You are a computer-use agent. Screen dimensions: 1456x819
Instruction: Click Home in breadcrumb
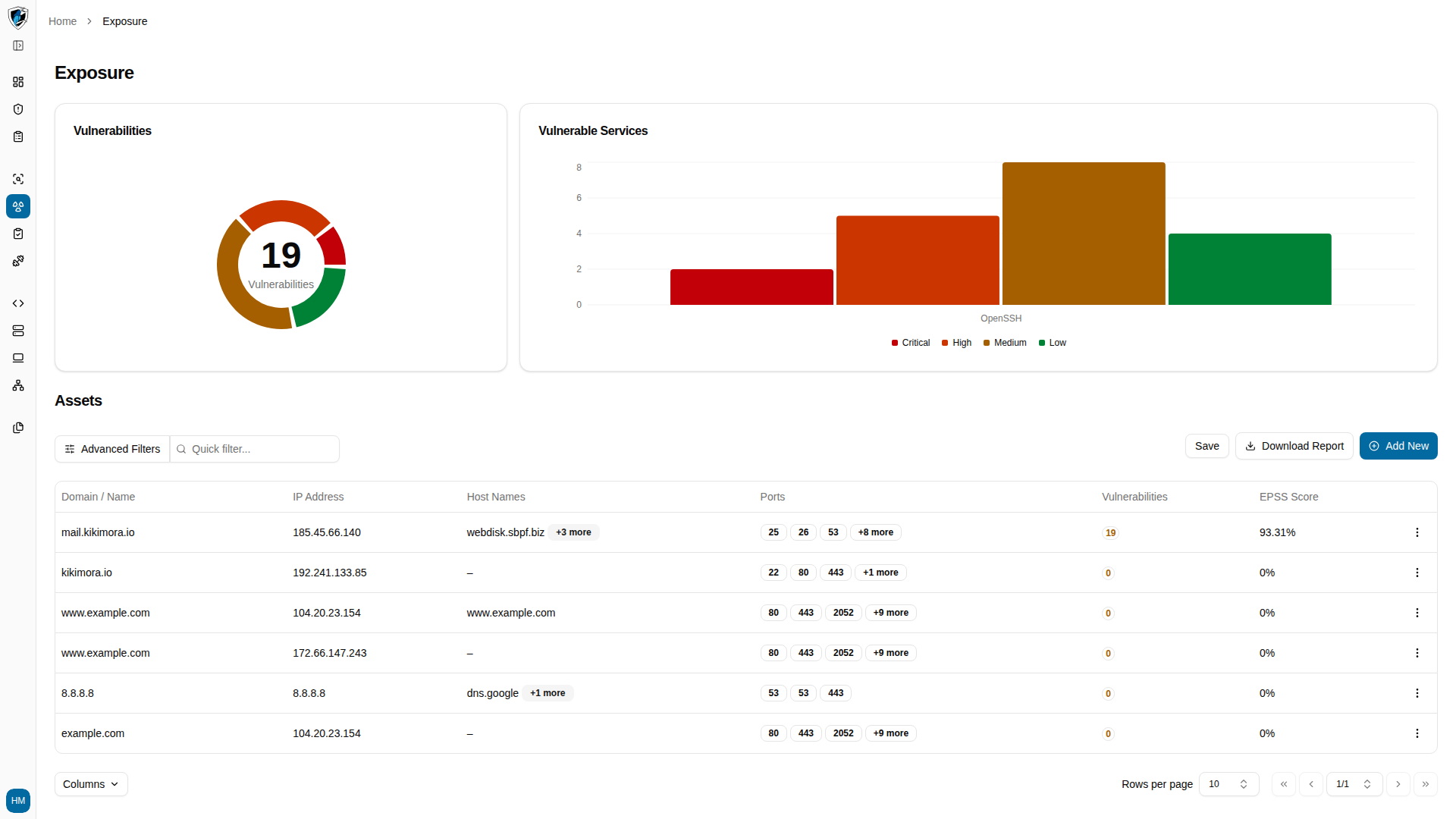pos(62,21)
